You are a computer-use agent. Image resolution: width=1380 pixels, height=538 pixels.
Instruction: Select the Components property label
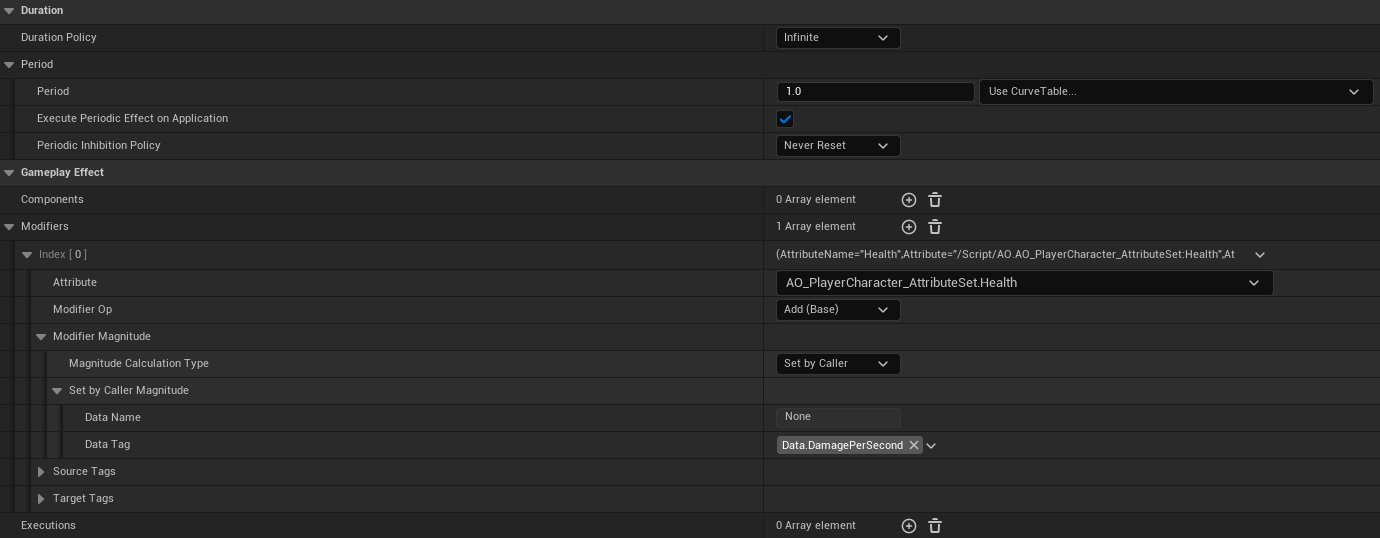[52, 199]
